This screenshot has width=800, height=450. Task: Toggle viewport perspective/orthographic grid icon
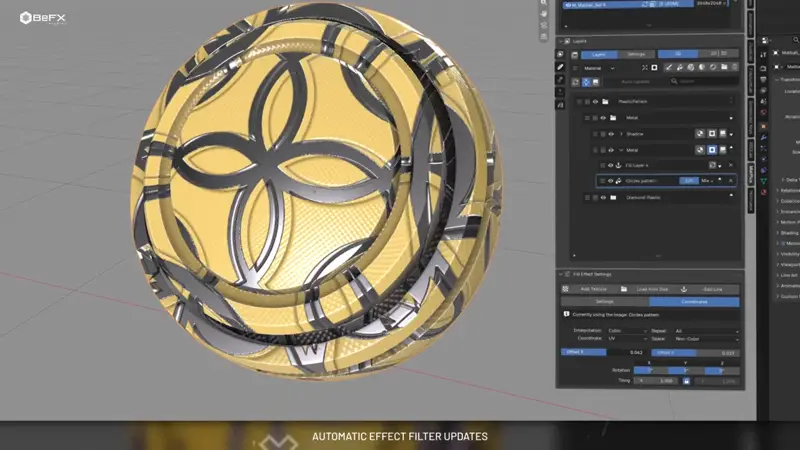click(x=544, y=37)
